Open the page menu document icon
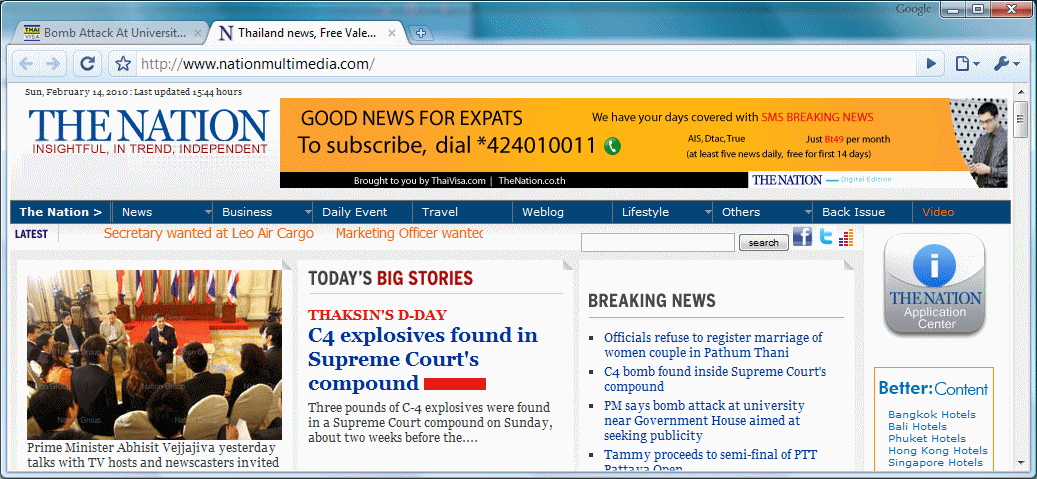This screenshot has height=479, width=1037. point(967,64)
